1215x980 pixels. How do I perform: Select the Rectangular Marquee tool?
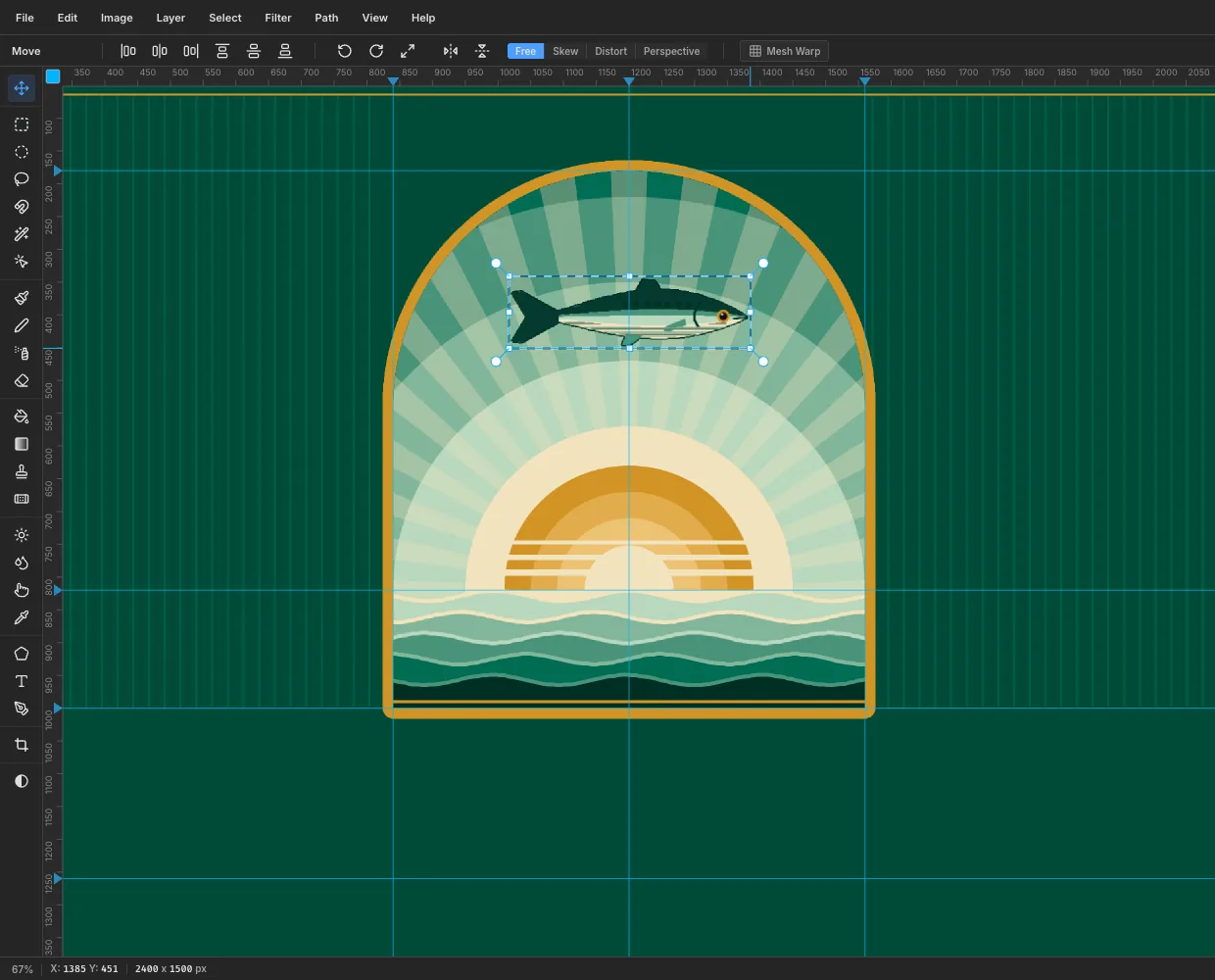click(22, 124)
